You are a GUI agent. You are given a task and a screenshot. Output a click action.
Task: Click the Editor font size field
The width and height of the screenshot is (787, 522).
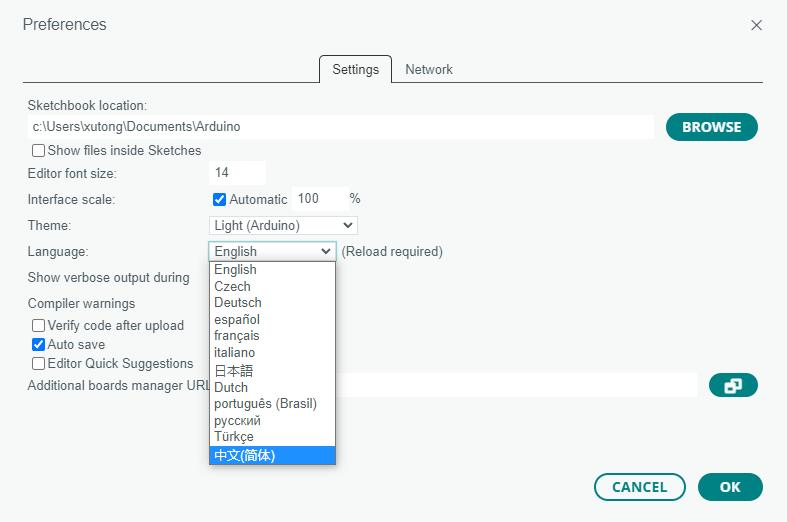[x=237, y=173]
